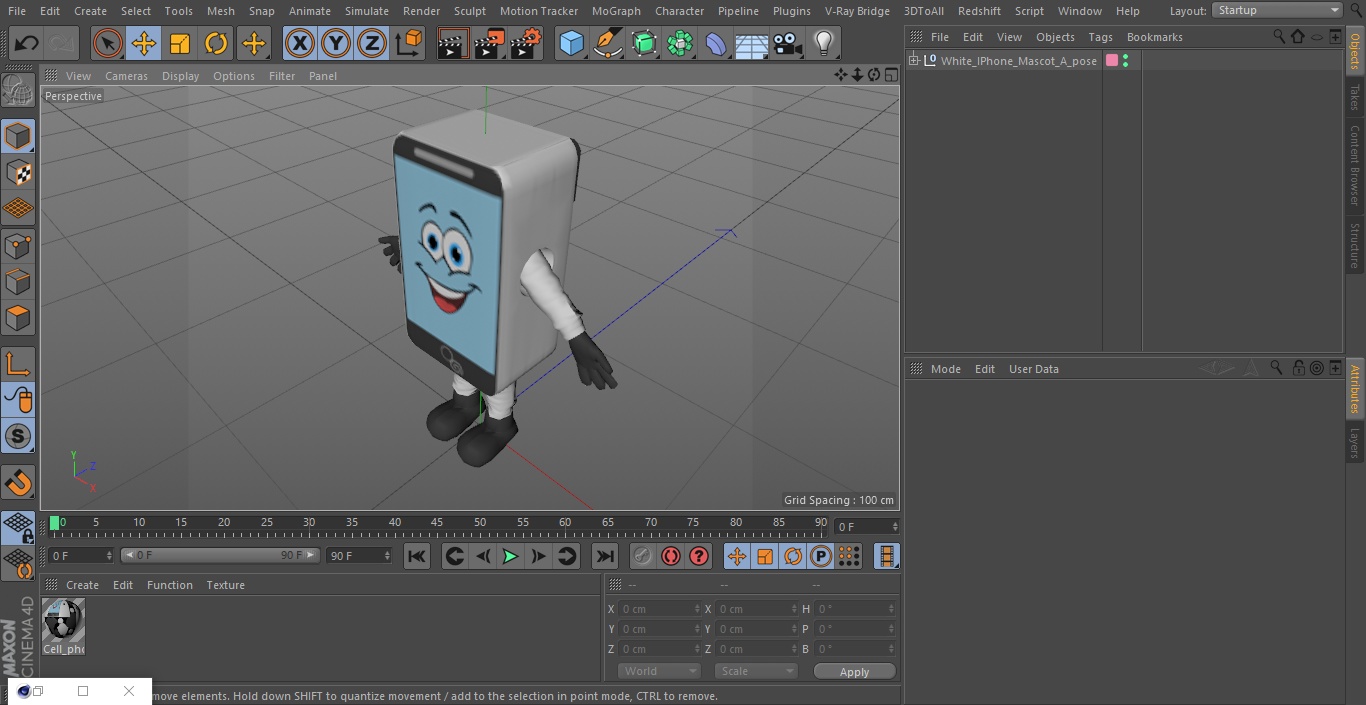This screenshot has height=705, width=1366.
Task: Toggle Rotation keyframe recording
Action: pos(793,556)
